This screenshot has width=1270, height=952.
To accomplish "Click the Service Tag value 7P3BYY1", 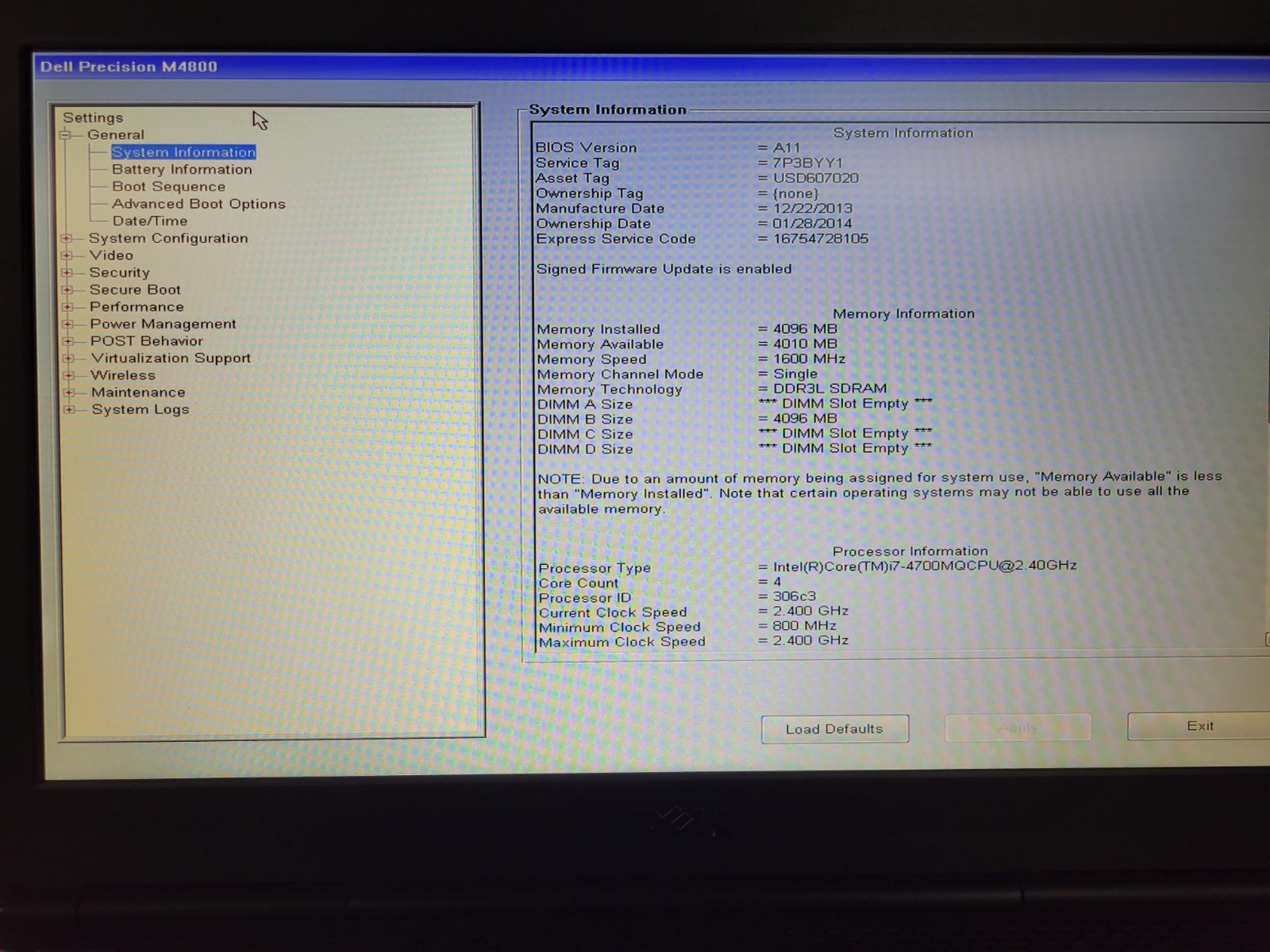I will (x=808, y=163).
